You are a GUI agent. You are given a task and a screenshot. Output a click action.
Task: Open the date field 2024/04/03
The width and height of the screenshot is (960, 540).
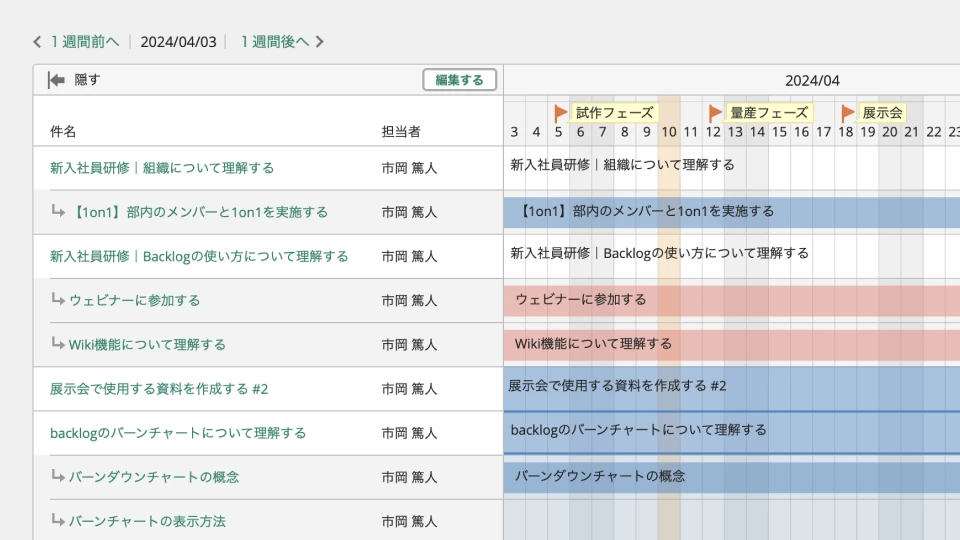click(178, 42)
